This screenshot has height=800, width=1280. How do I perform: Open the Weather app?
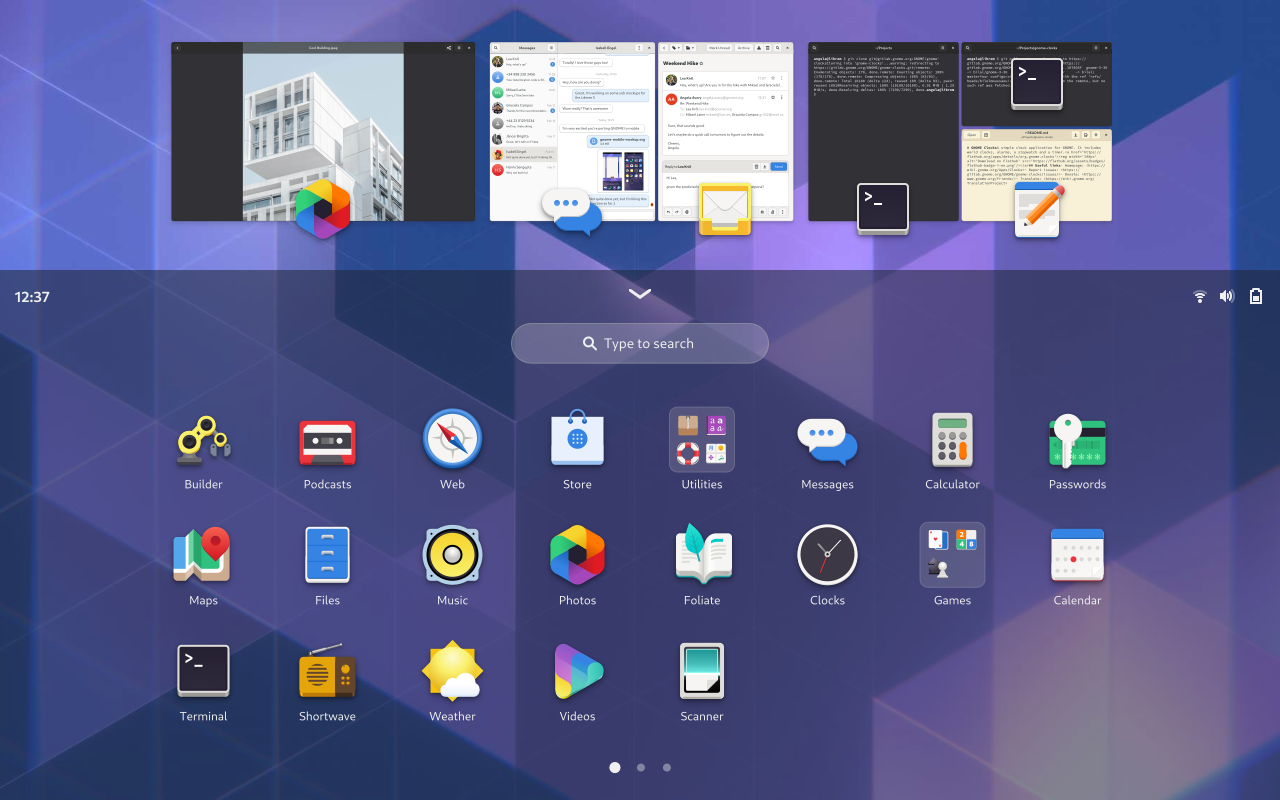pyautogui.click(x=452, y=672)
